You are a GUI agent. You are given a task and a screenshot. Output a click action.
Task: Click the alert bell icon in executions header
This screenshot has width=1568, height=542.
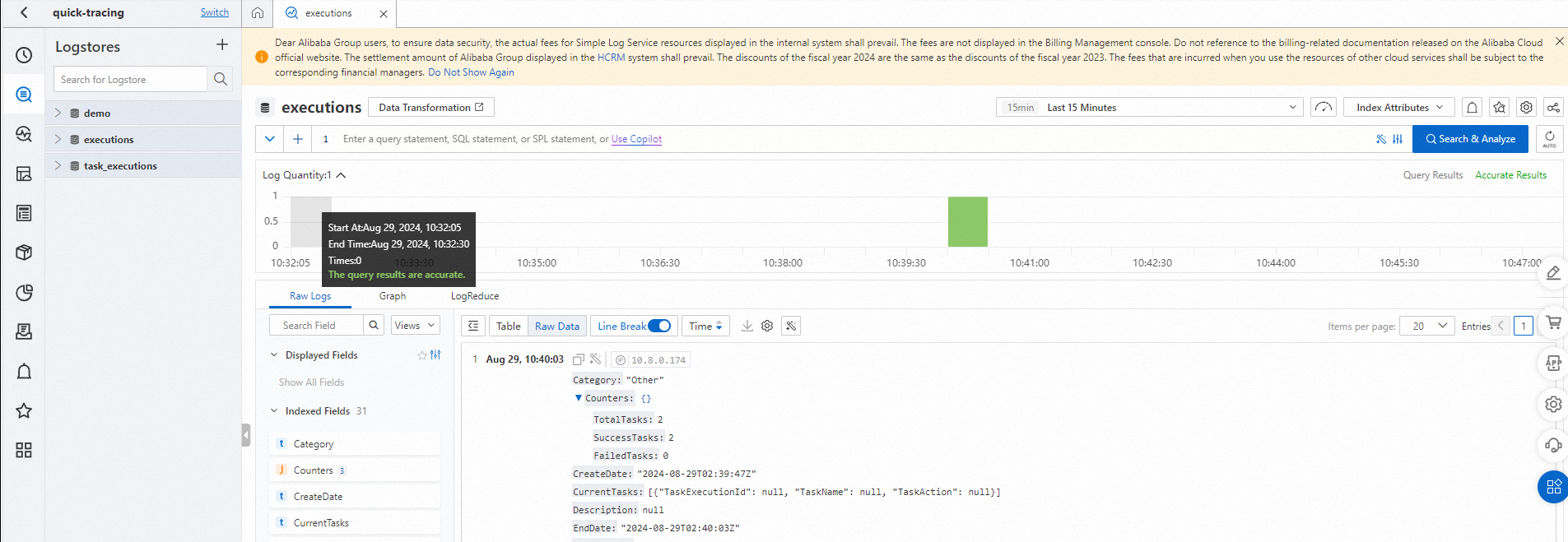(x=1473, y=108)
